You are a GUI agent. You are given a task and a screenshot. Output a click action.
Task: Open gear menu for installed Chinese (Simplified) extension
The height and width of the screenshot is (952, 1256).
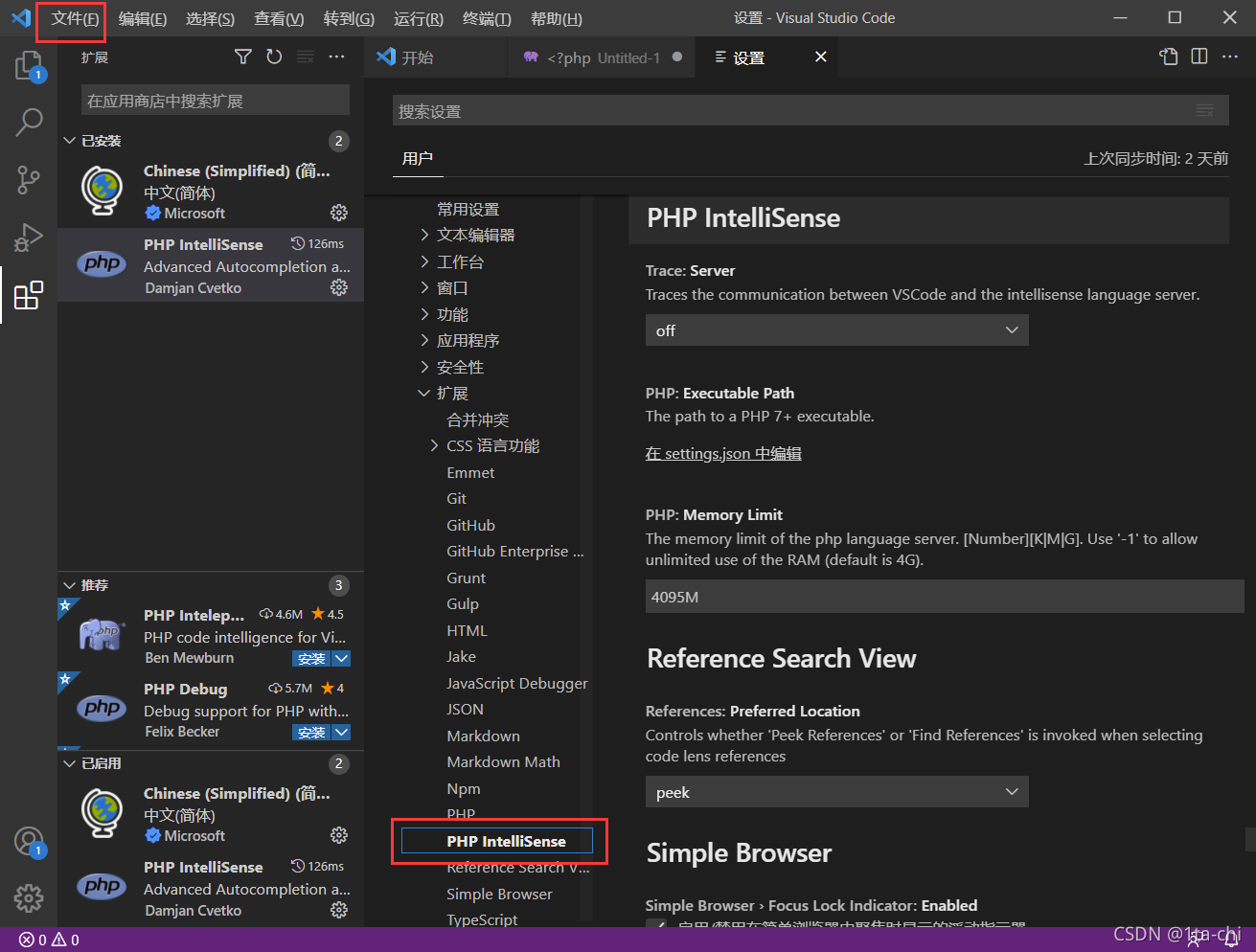[x=339, y=213]
